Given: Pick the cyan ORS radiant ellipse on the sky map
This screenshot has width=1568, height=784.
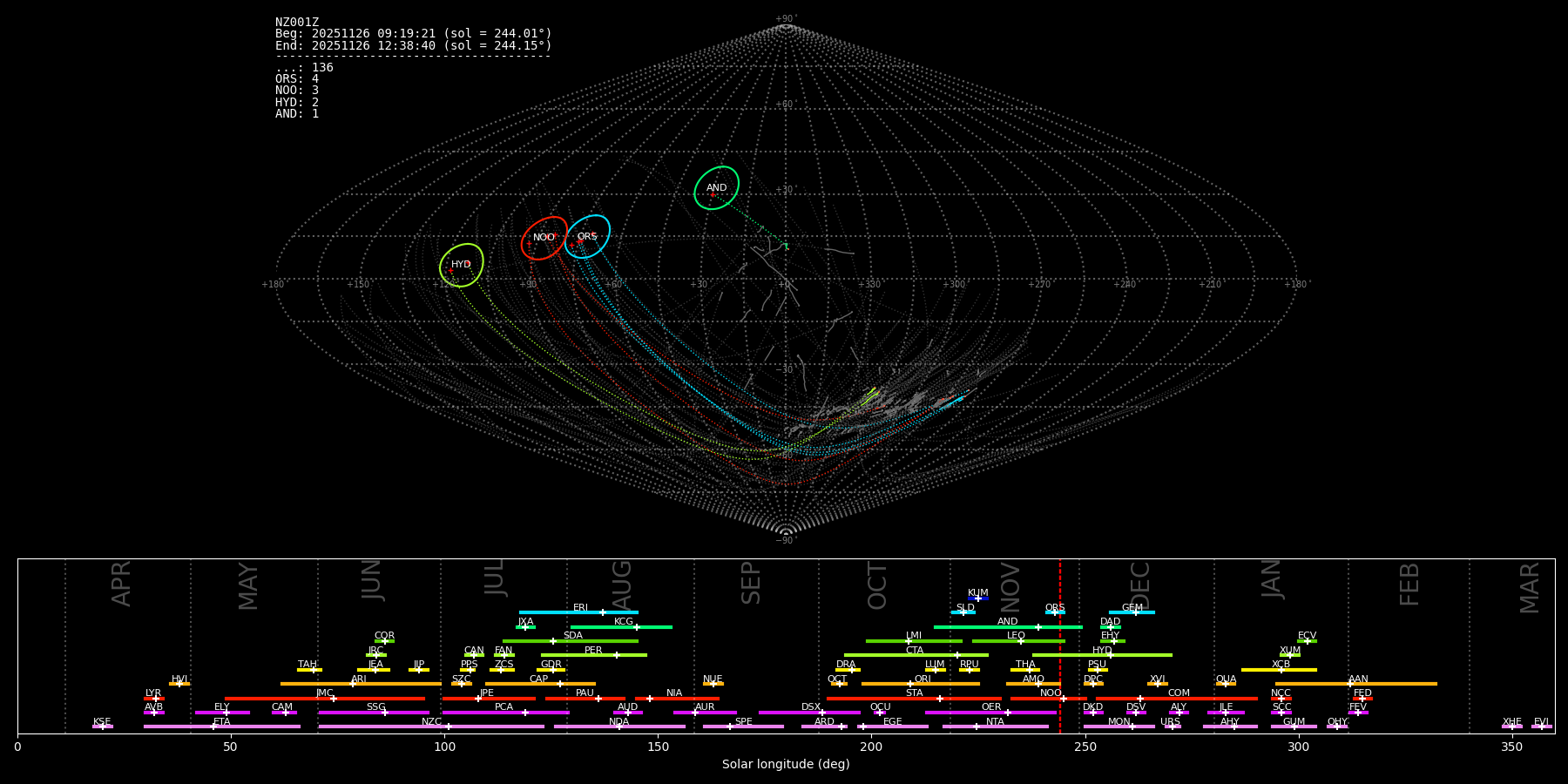Looking at the screenshot, I should point(587,237).
